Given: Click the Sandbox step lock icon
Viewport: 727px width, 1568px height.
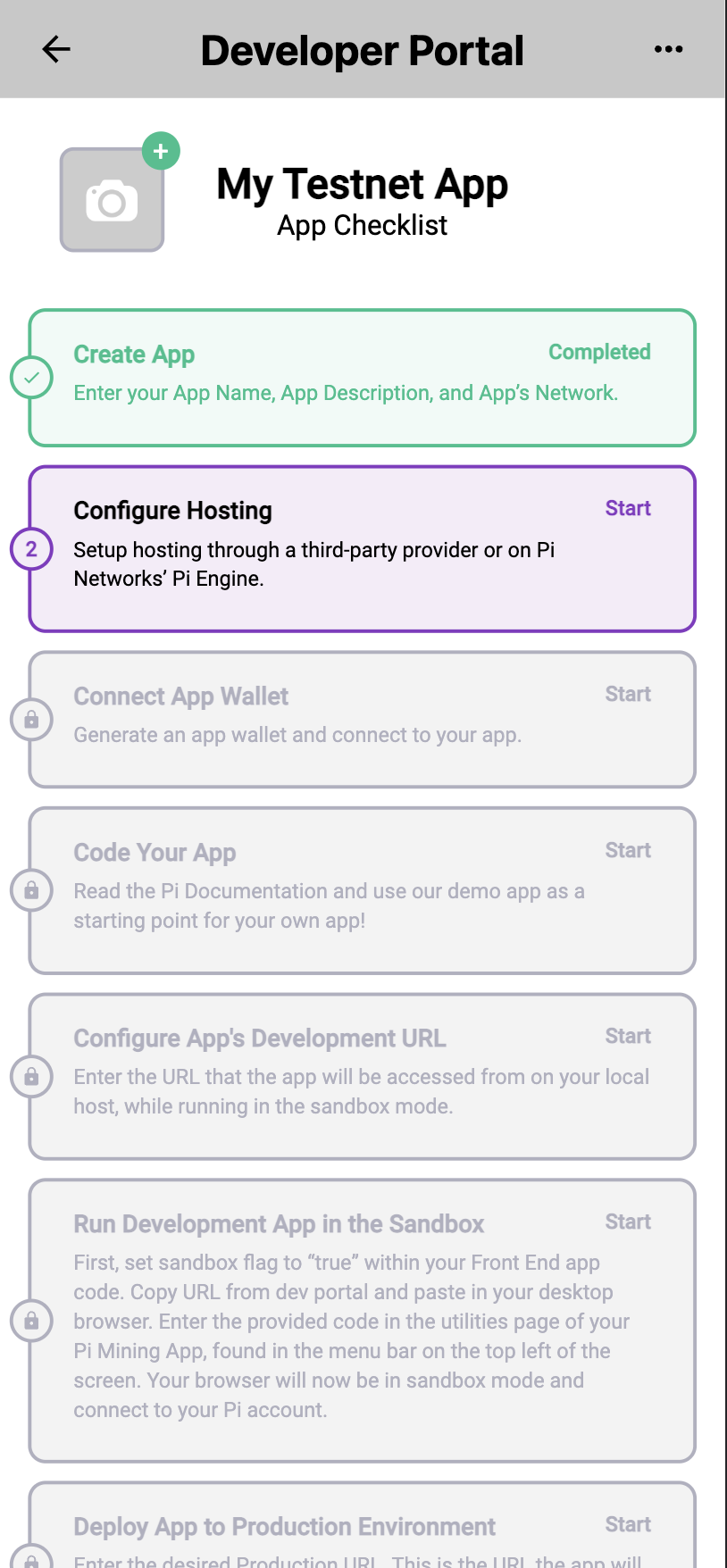Looking at the screenshot, I should coord(31,1321).
